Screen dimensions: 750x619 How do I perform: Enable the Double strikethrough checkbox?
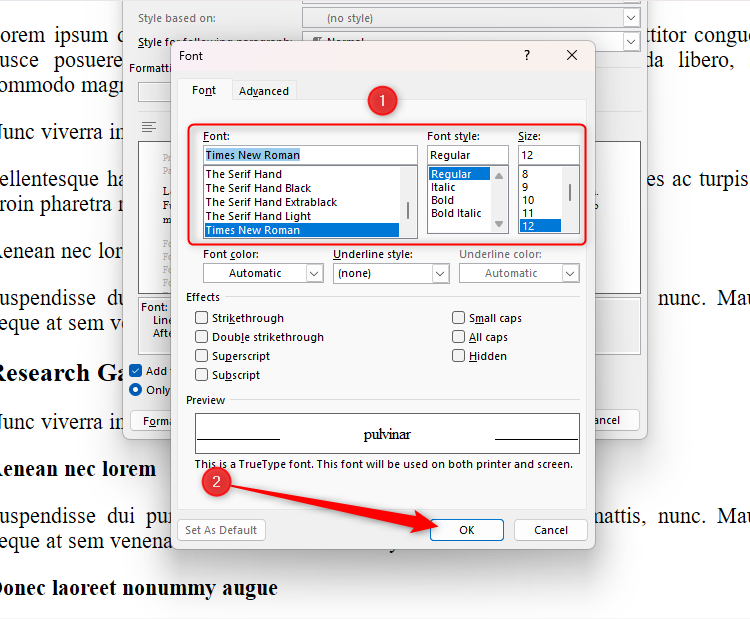point(201,337)
